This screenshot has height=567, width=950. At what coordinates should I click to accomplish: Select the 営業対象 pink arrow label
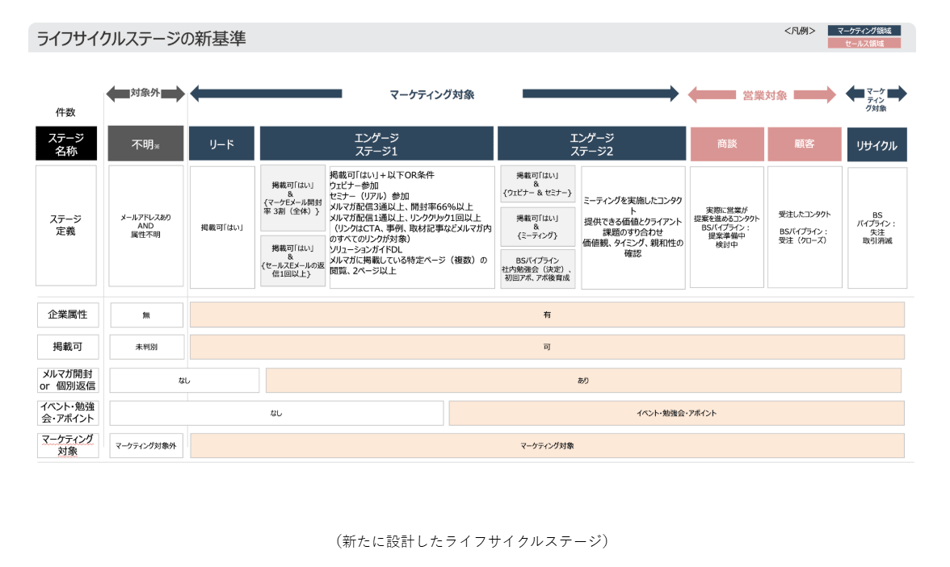click(764, 95)
